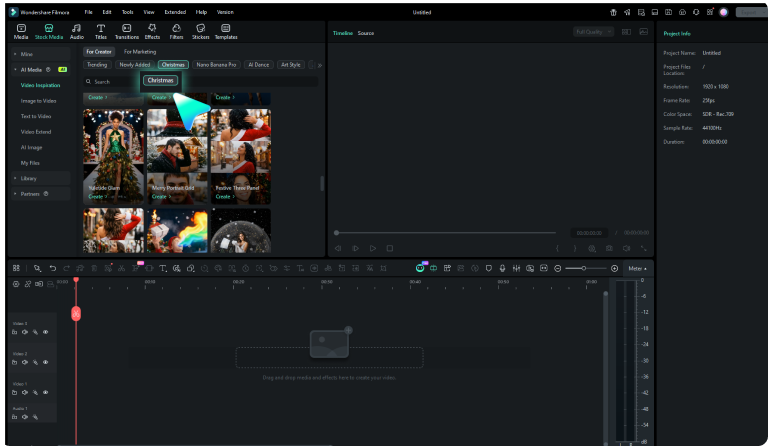This screenshot has width=768, height=446.
Task: Switch to the Source preview tab
Action: [365, 33]
